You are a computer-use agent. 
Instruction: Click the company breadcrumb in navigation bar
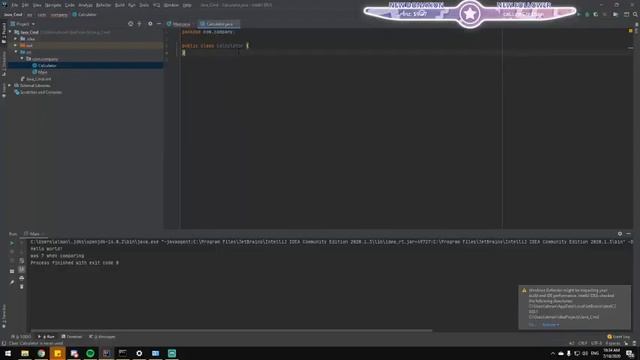(59, 15)
